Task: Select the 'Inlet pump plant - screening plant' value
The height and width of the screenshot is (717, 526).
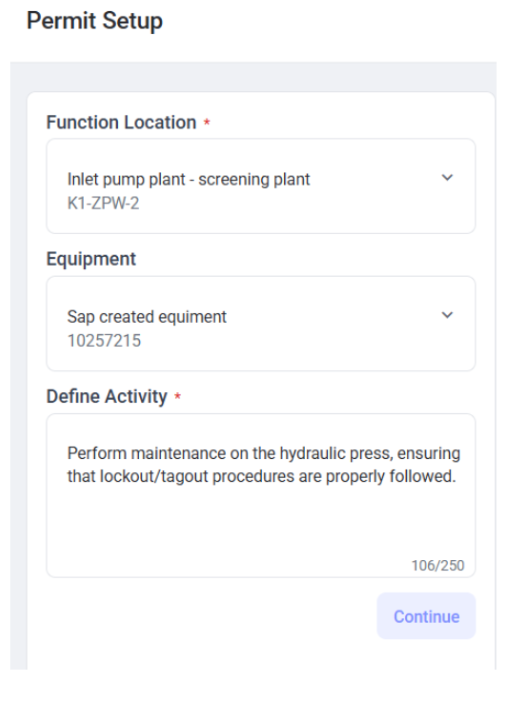Action: tap(188, 179)
